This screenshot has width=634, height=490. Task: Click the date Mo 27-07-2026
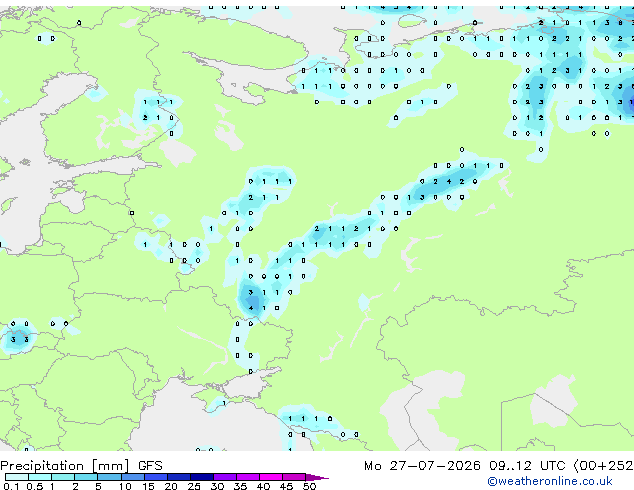click(x=422, y=466)
